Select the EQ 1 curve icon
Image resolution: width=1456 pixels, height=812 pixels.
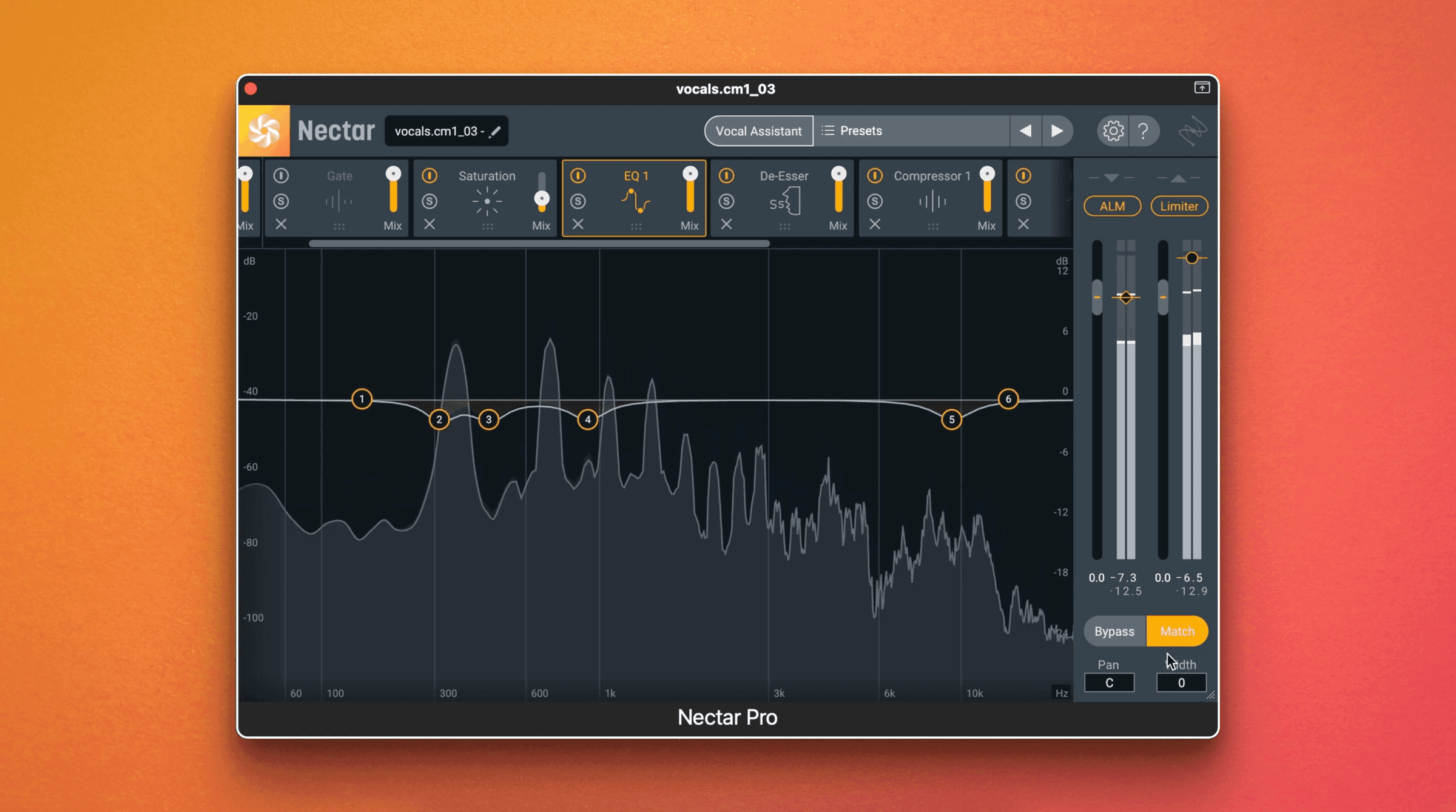coord(636,201)
